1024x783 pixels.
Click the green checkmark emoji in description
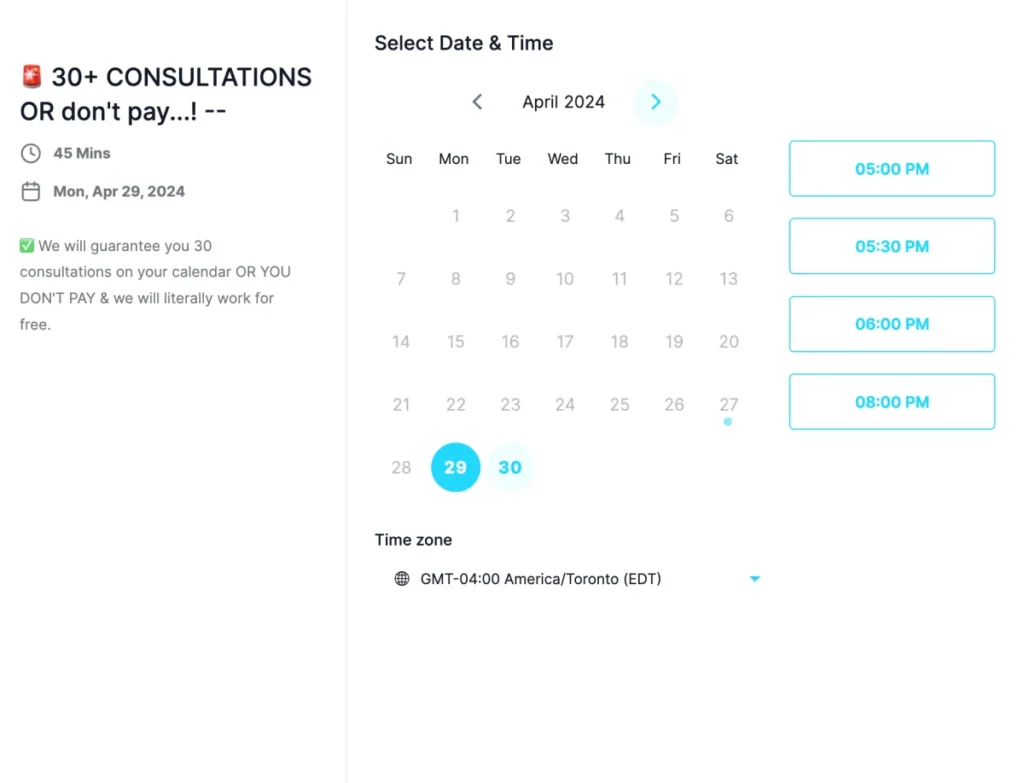(x=27, y=246)
